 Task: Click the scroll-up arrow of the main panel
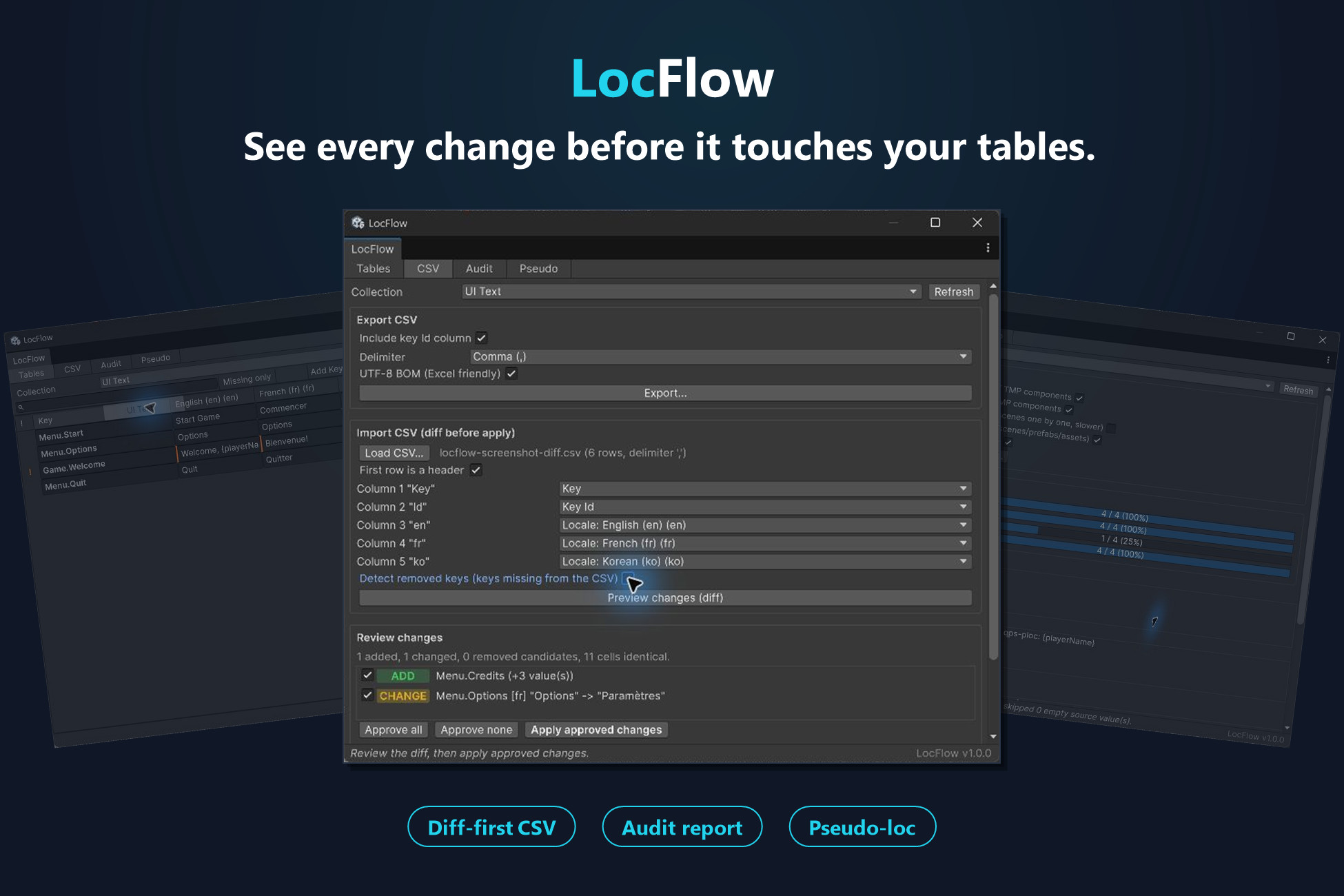[x=993, y=286]
